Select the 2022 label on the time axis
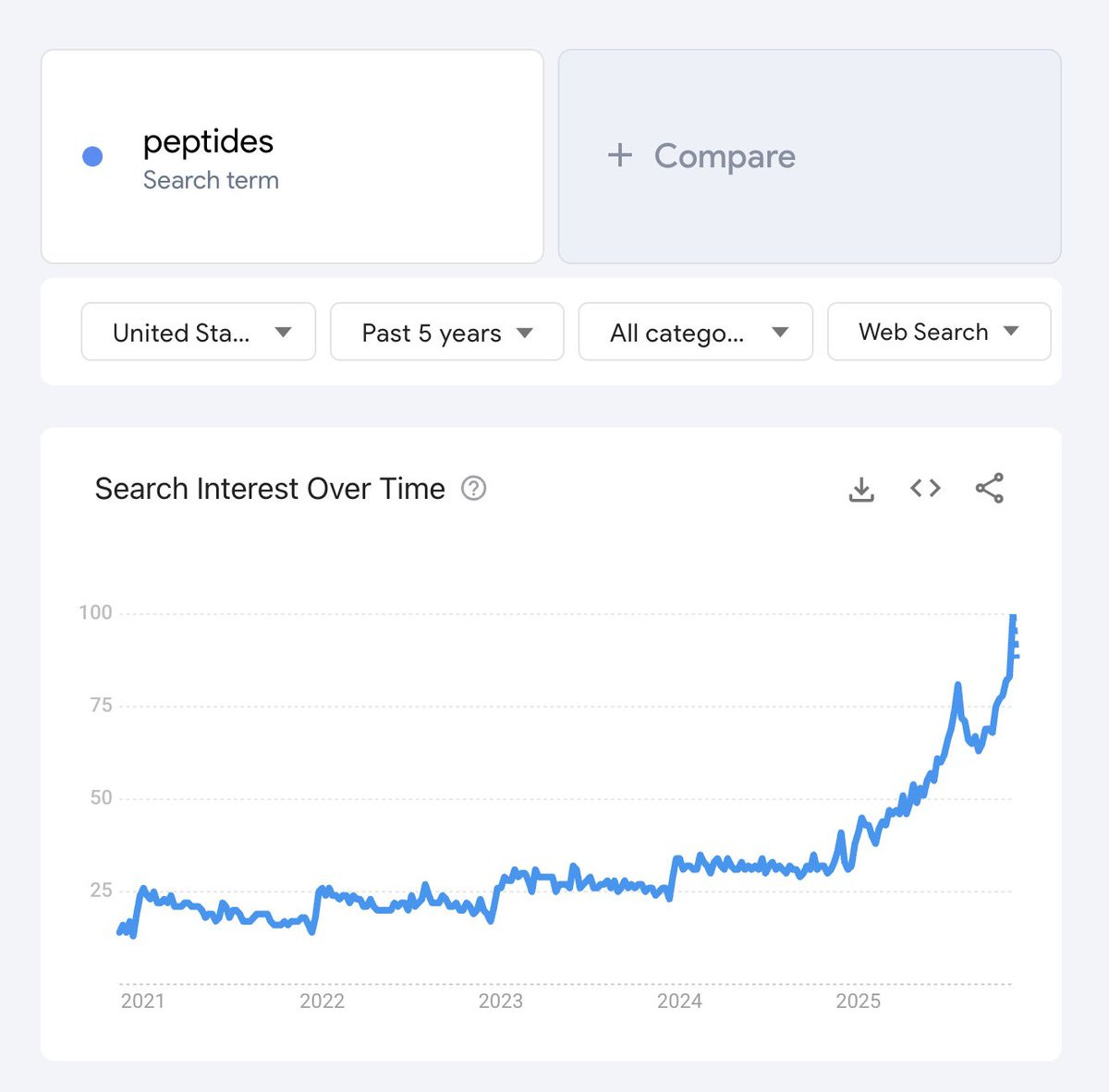 (x=322, y=1001)
